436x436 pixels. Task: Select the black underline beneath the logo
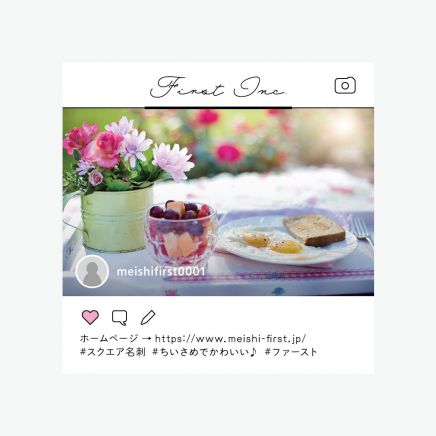[218, 108]
